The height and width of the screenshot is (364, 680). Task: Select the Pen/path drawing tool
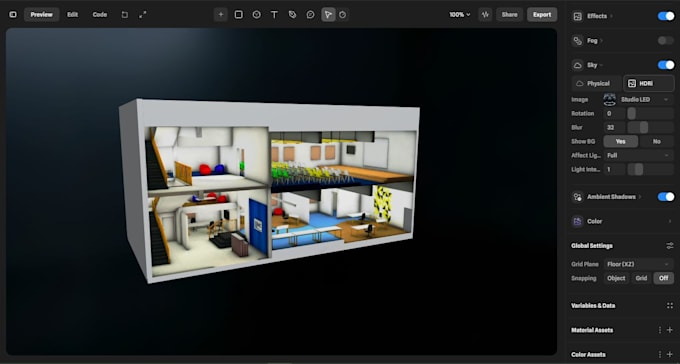coord(292,15)
